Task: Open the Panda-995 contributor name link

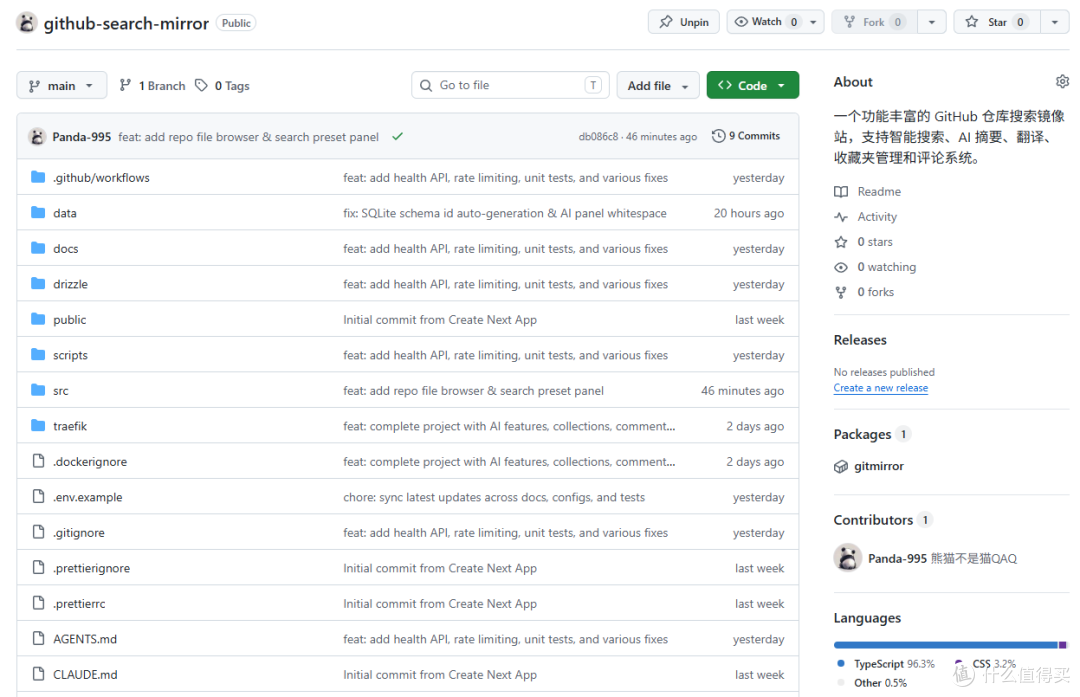Action: [897, 558]
